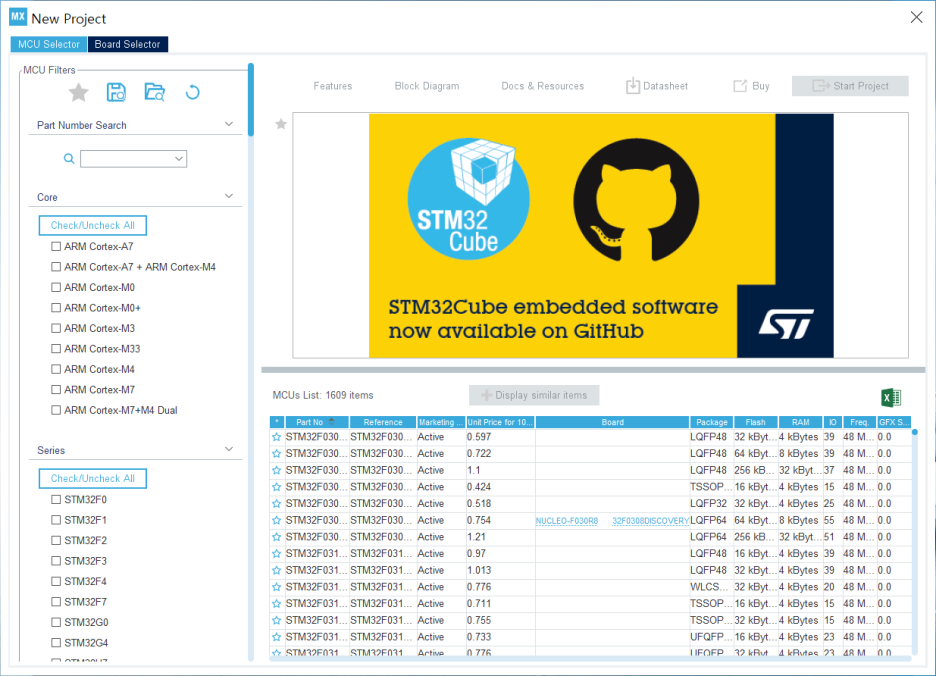
Task: Open the load saved search folder icon
Action: [155, 92]
